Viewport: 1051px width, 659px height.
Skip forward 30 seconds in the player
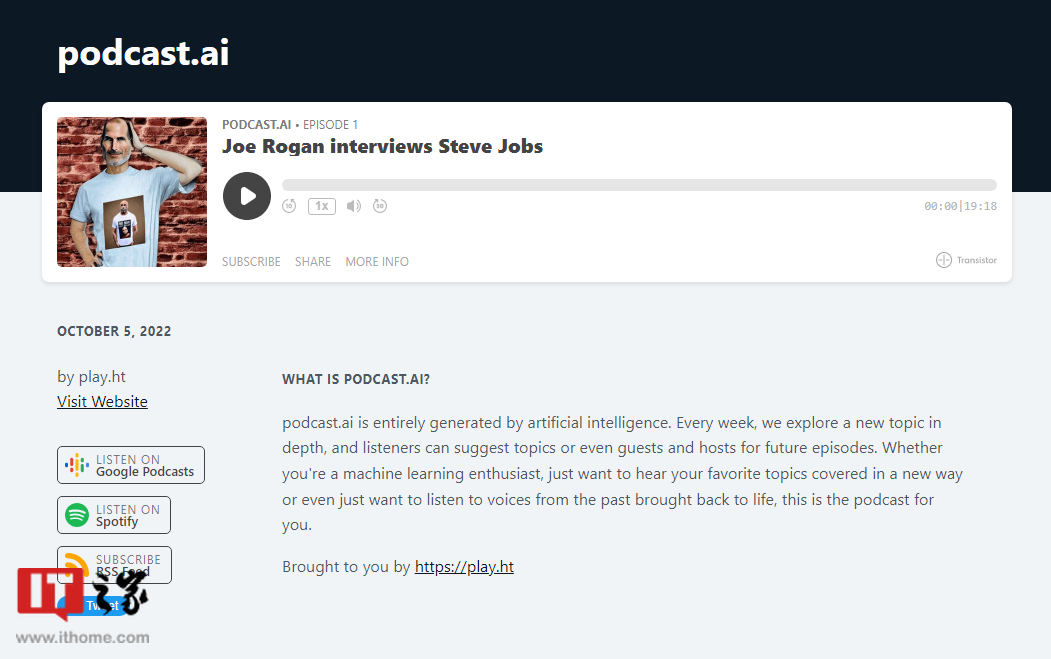(380, 206)
